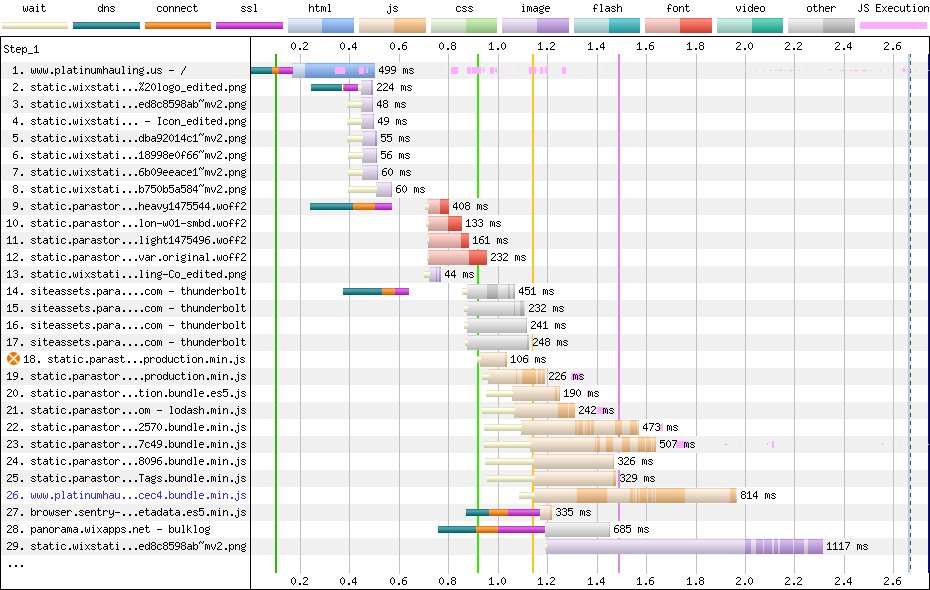Image resolution: width=930 pixels, height=590 pixels.
Task: Click the gray 685 ms bar on request 28
Action: point(577,529)
